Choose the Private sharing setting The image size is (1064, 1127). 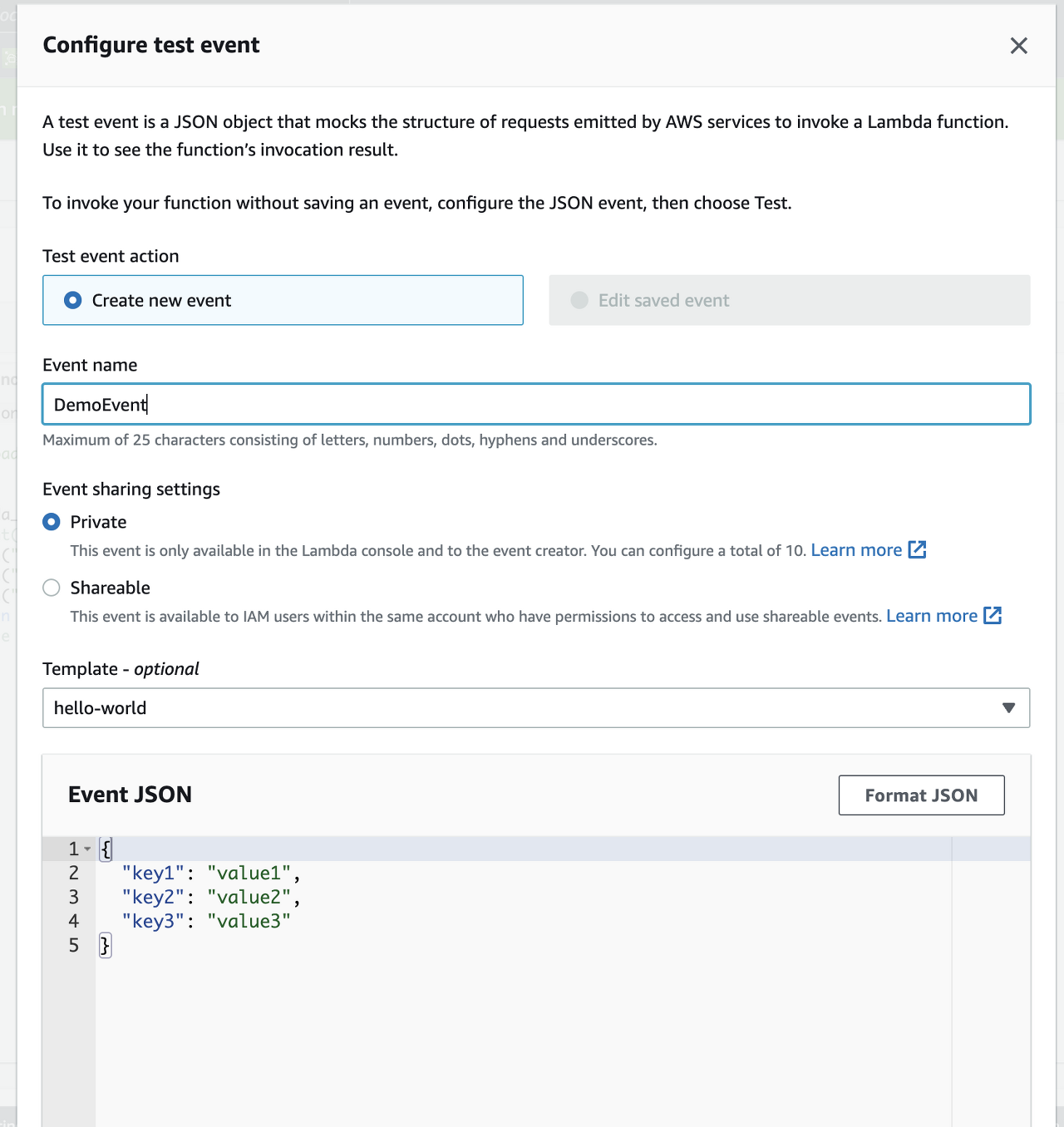pos(52,522)
